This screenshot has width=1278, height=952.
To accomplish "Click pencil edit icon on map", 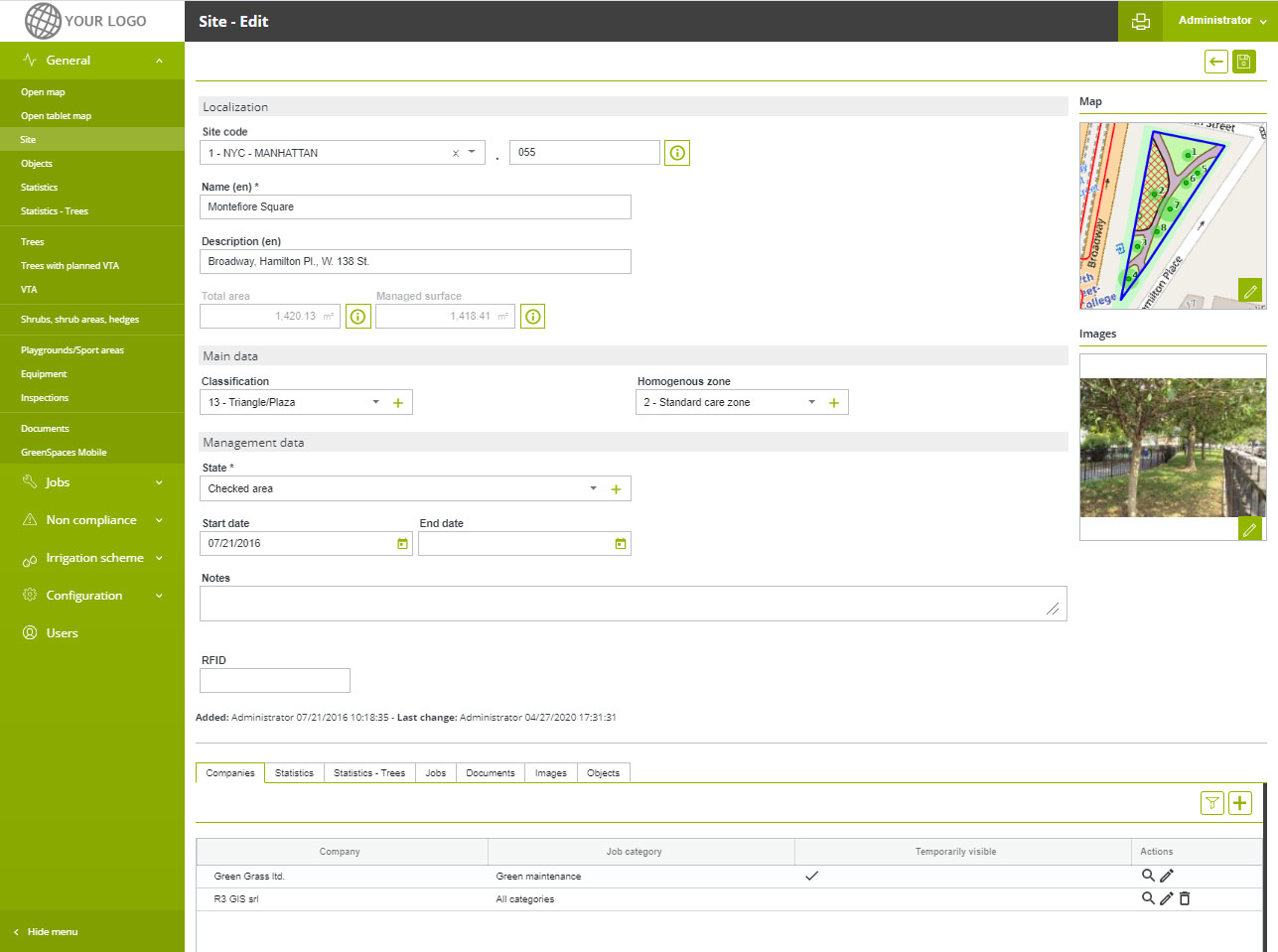I will (x=1250, y=291).
